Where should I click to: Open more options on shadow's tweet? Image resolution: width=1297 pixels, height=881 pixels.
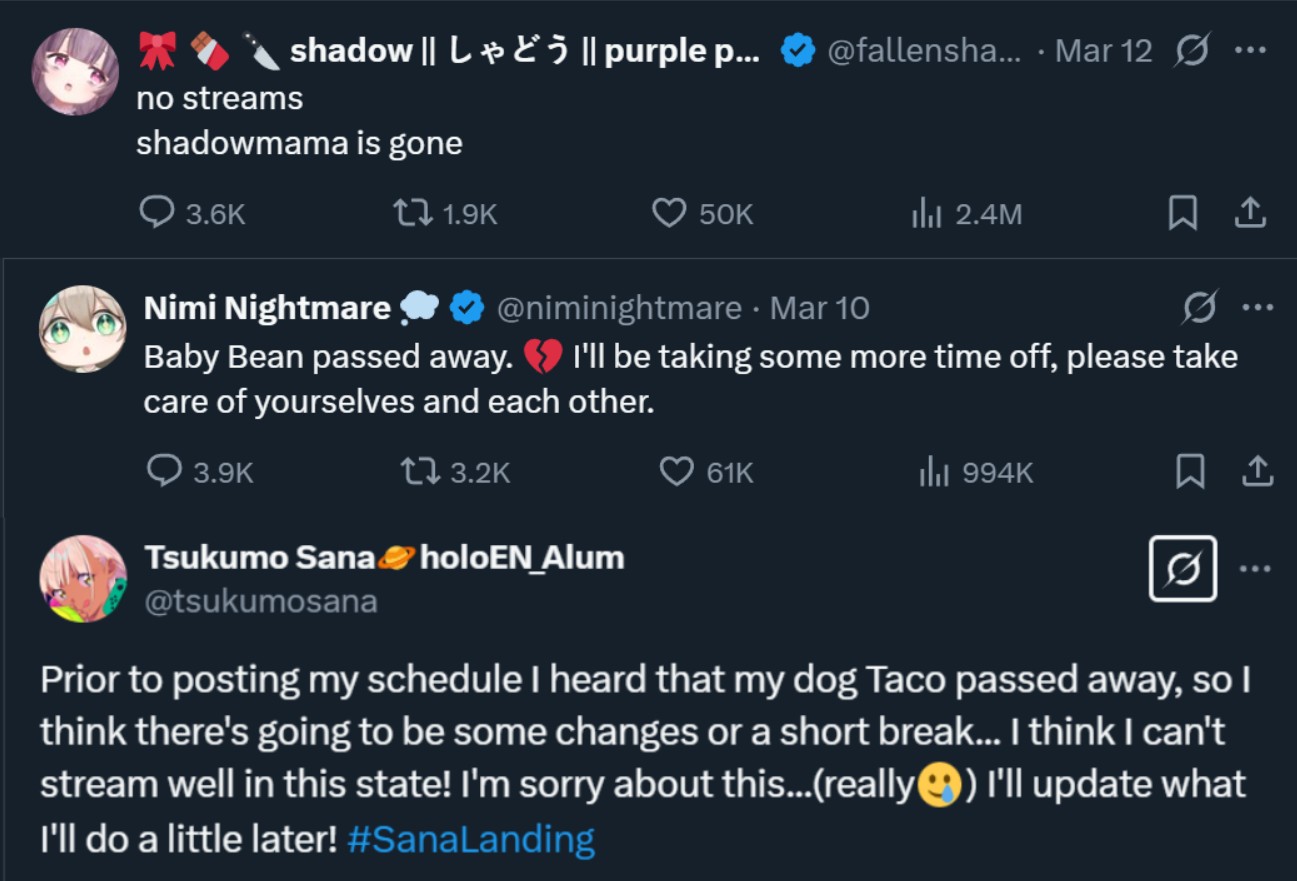coord(1251,50)
